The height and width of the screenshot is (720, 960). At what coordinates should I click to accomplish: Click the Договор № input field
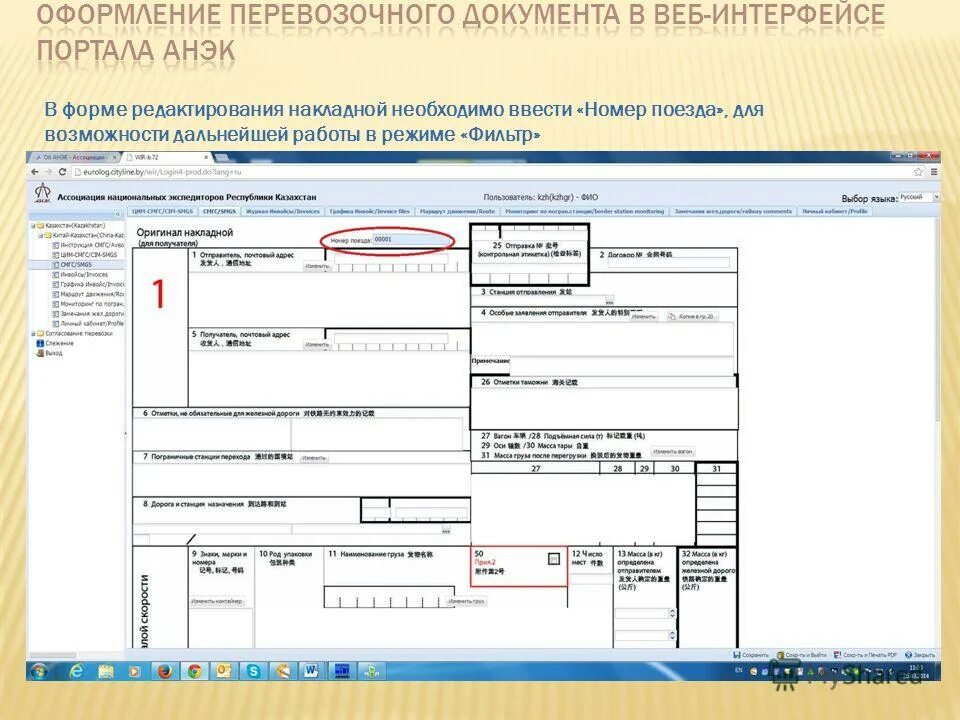(x=668, y=263)
